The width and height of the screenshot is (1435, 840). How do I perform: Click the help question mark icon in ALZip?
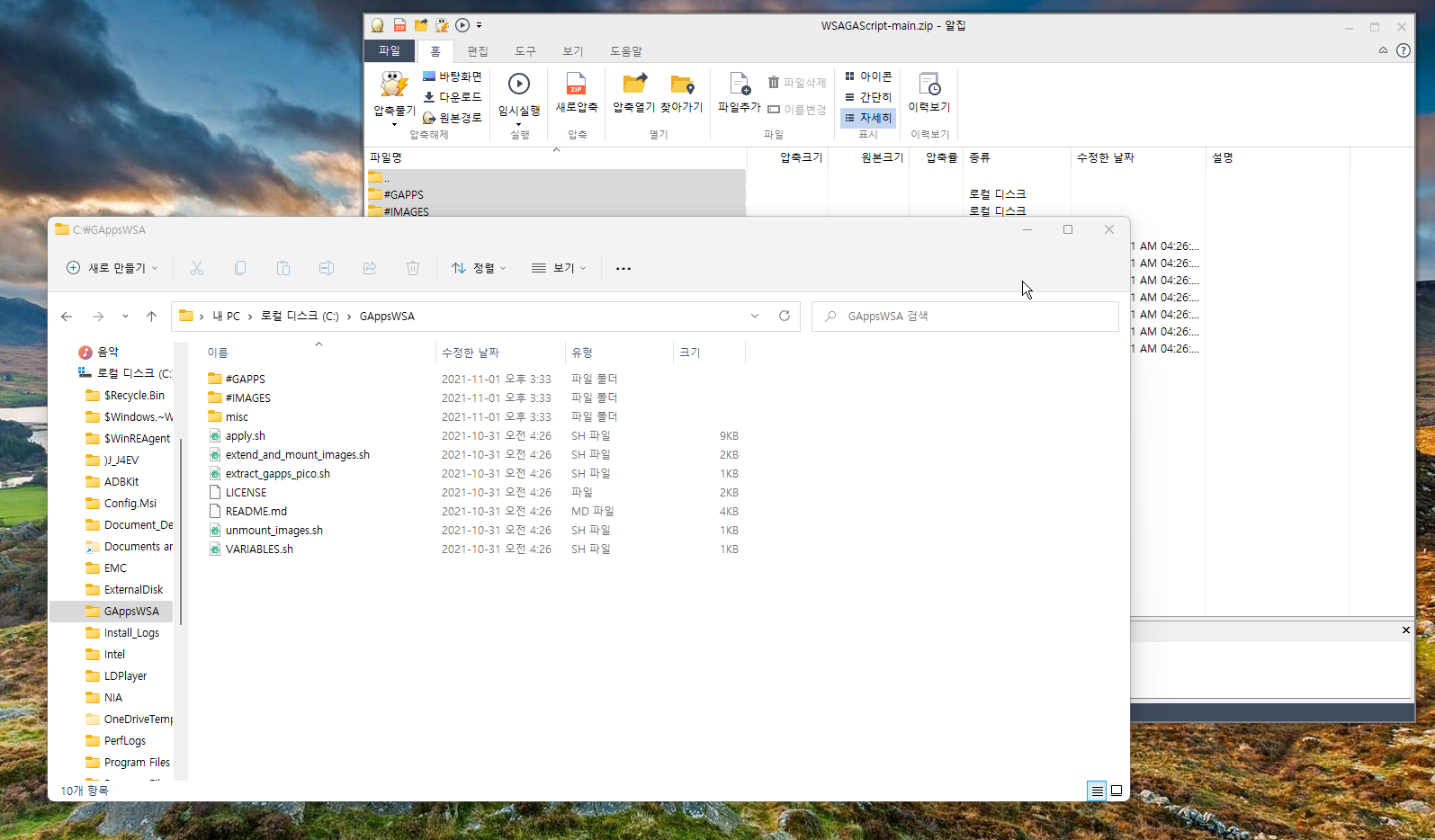click(1404, 50)
